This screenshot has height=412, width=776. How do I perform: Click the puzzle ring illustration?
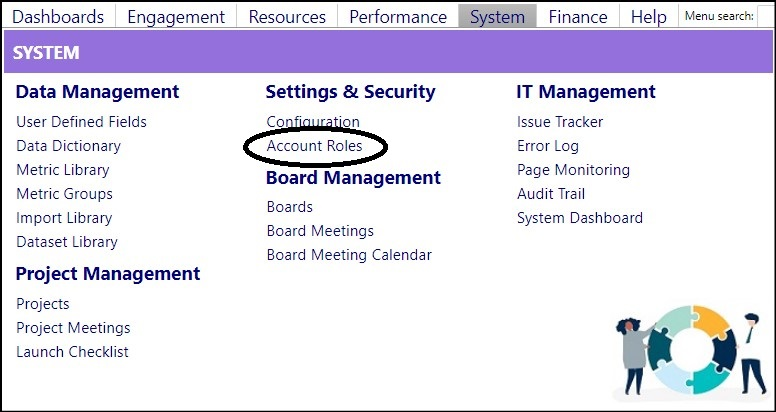coord(692,350)
